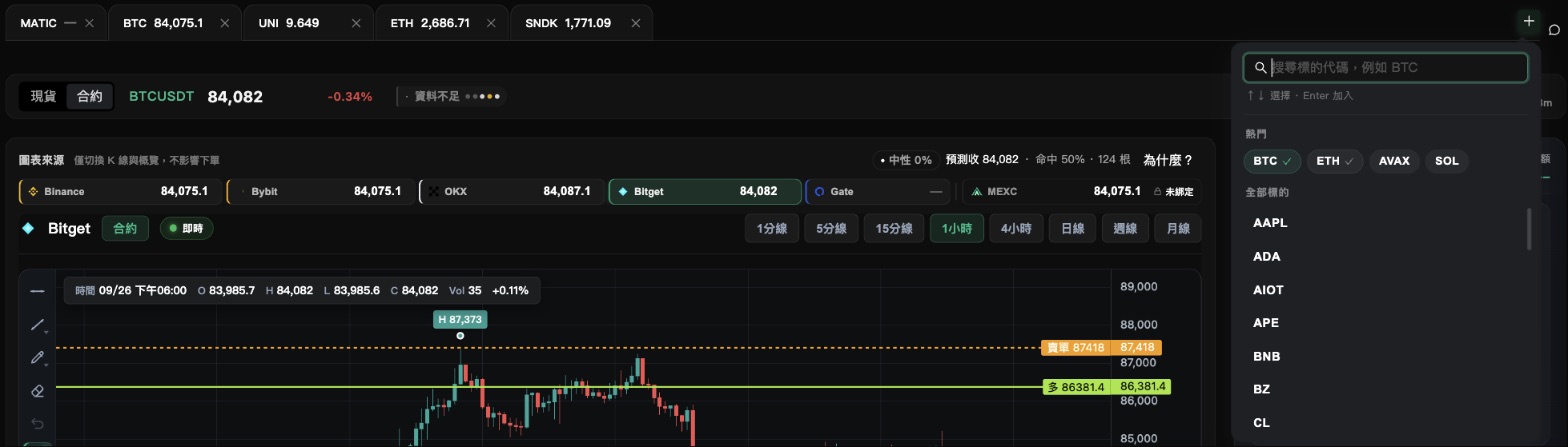This screenshot has width=1568, height=447.
Task: Click the H 87,373 high price marker
Action: click(460, 319)
